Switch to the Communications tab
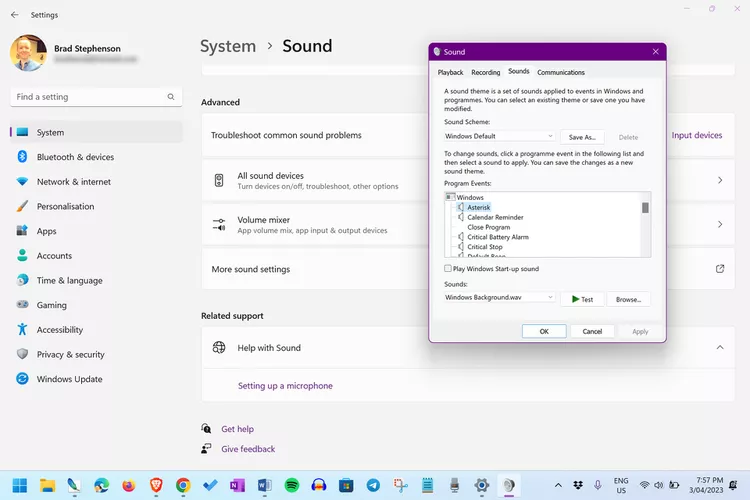The height and width of the screenshot is (500, 750). pyautogui.click(x=561, y=72)
